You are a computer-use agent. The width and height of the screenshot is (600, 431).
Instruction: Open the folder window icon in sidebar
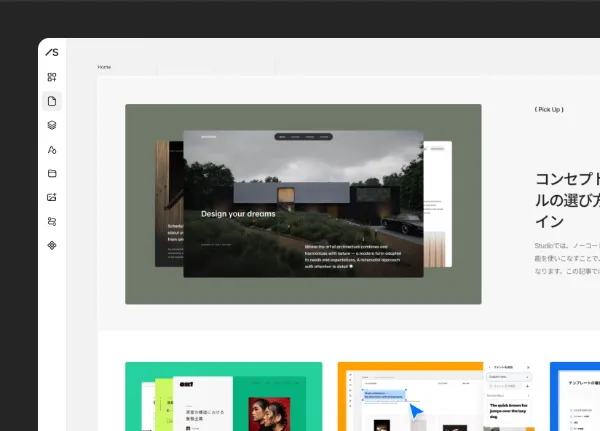pos(52,173)
